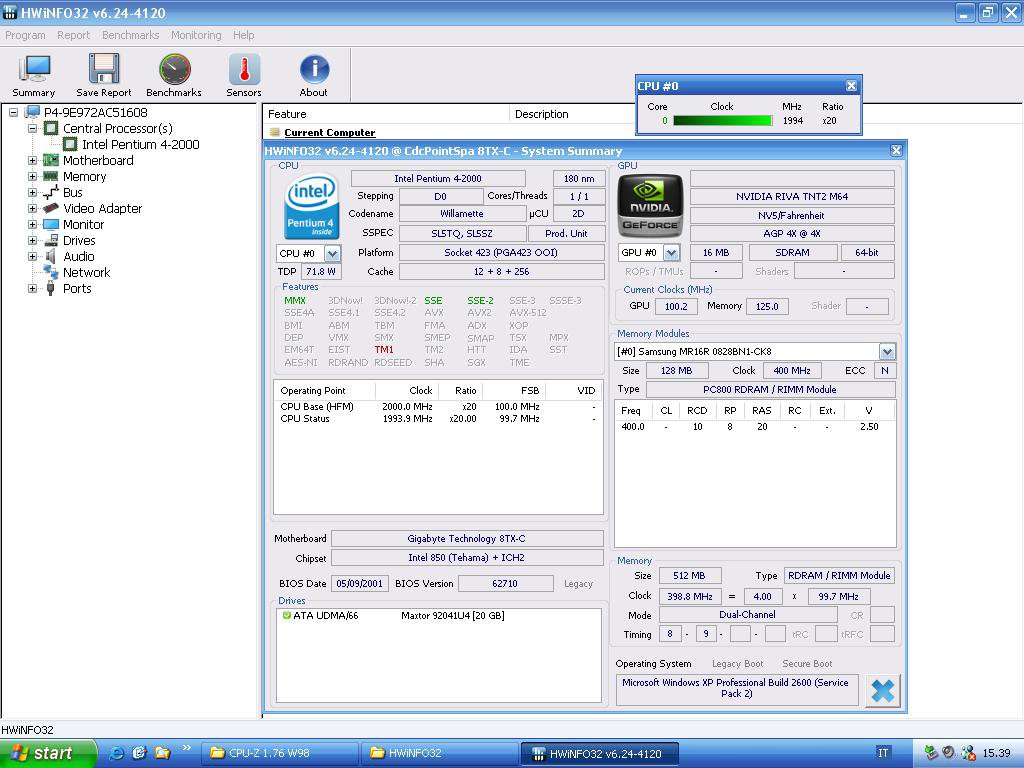The image size is (1024, 768).
Task: Open the Samsung memory module dropdown
Action: pos(886,352)
